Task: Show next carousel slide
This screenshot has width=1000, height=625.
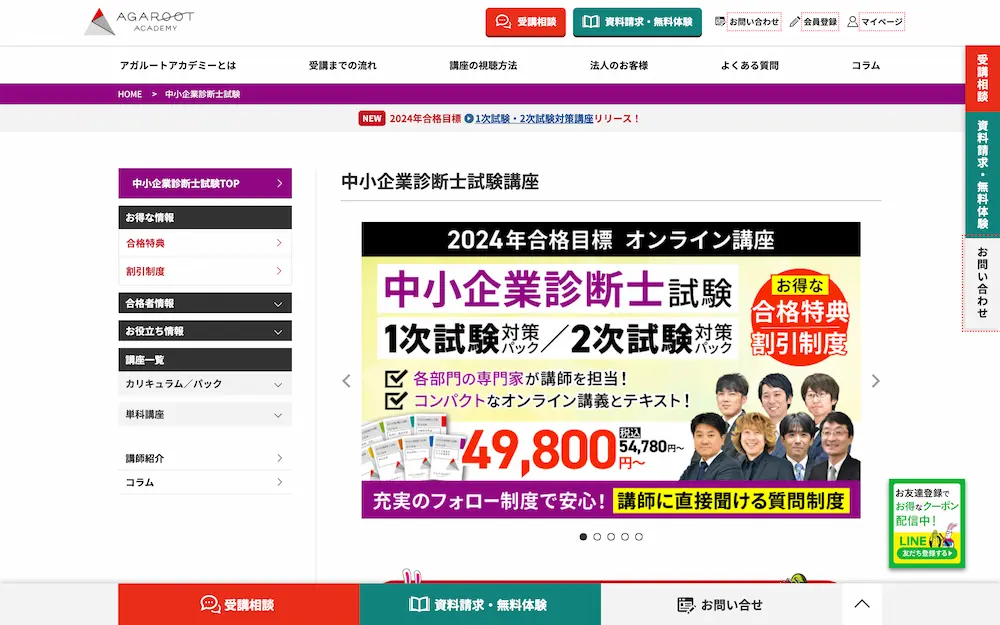Action: [x=876, y=381]
